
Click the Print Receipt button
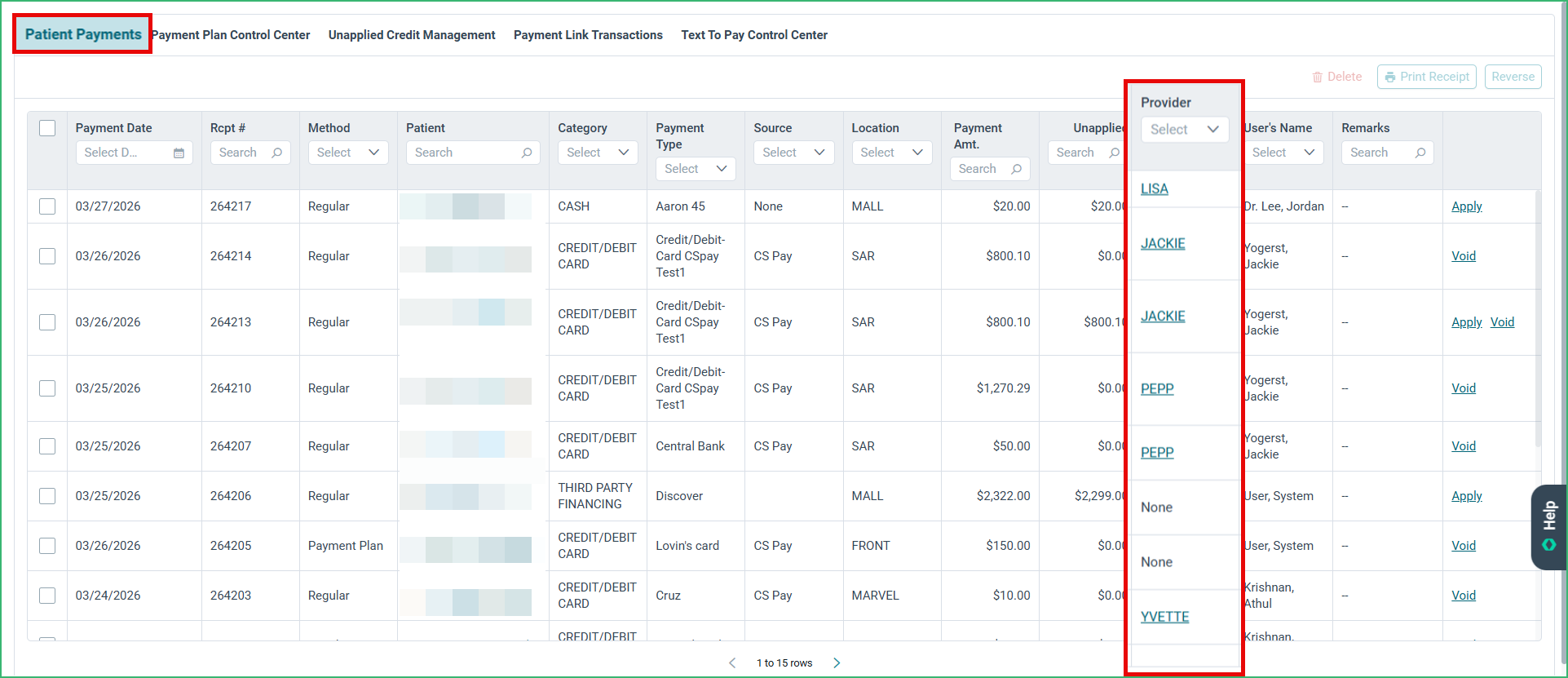tap(1426, 77)
